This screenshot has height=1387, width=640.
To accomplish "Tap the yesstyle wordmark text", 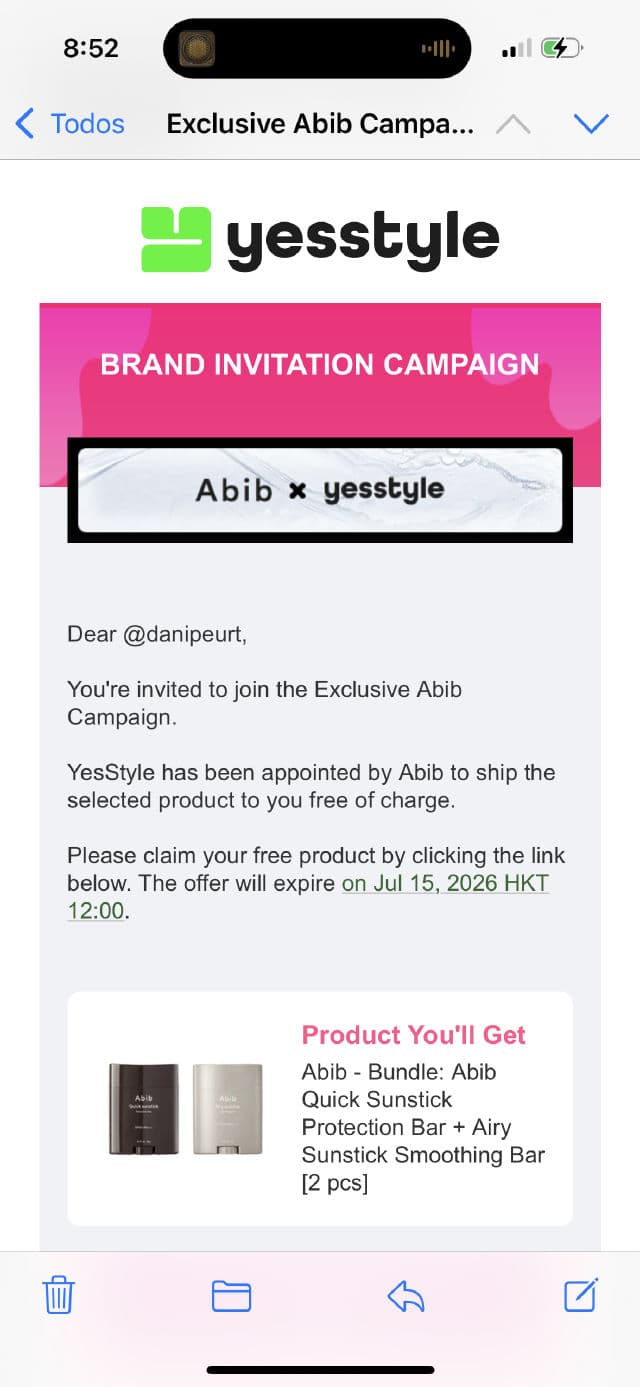I will (x=363, y=239).
